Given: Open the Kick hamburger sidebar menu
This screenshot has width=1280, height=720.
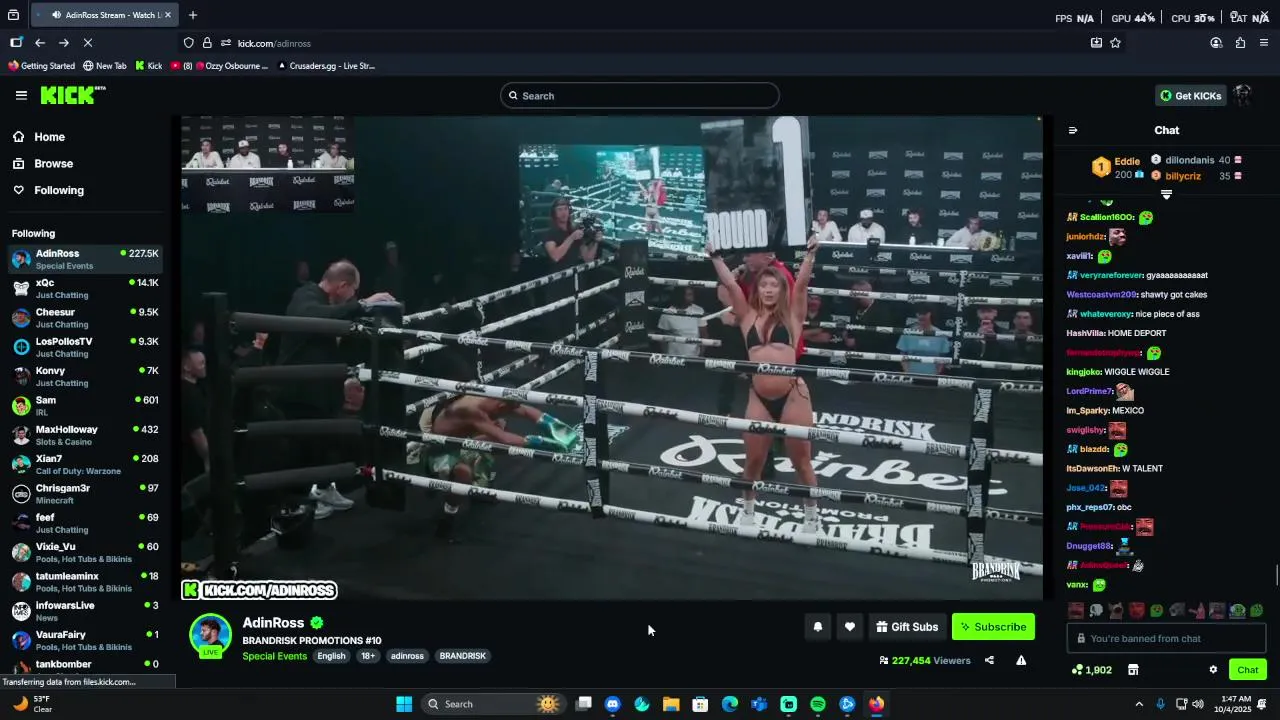Looking at the screenshot, I should 21,95.
